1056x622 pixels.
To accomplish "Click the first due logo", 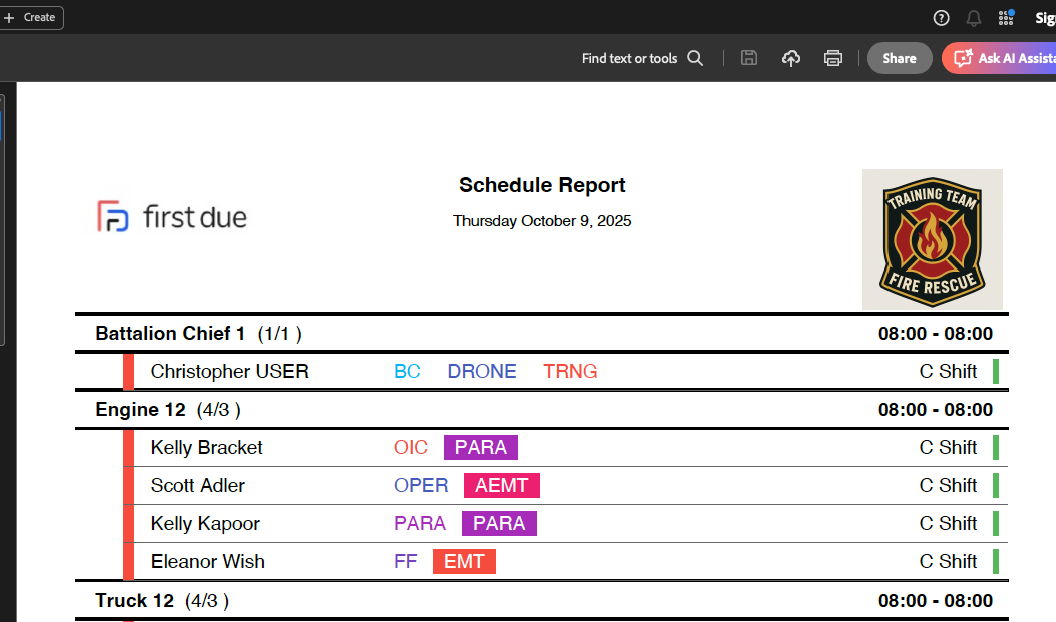I will click(172, 216).
